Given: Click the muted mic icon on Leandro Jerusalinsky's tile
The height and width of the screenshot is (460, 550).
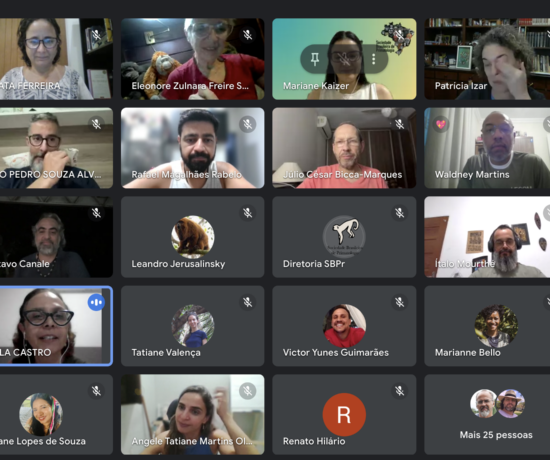Looking at the screenshot, I should (248, 213).
